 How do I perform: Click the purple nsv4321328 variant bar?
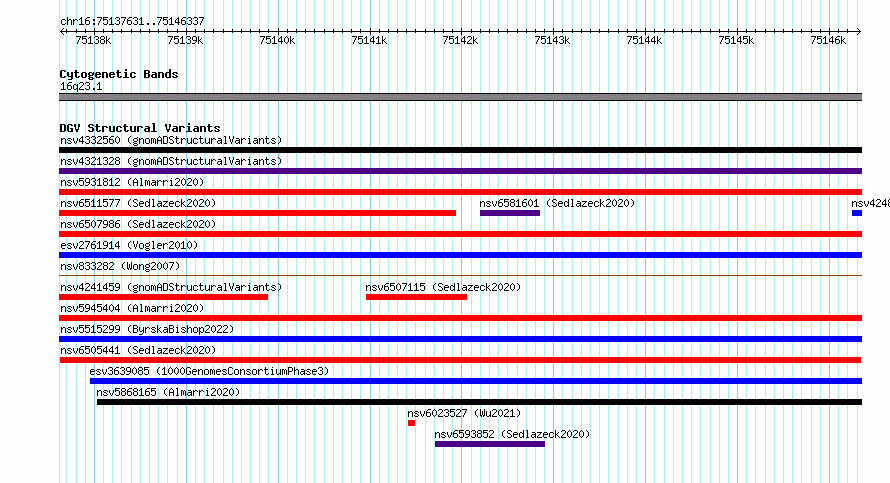460,171
